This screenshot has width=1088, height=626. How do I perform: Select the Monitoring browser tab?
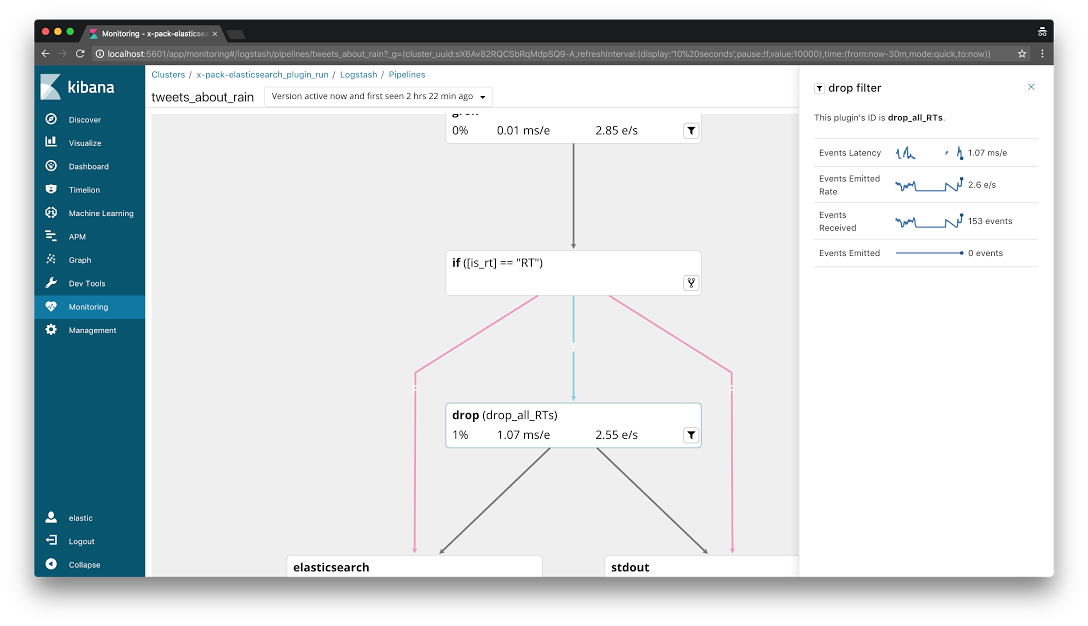click(x=153, y=33)
